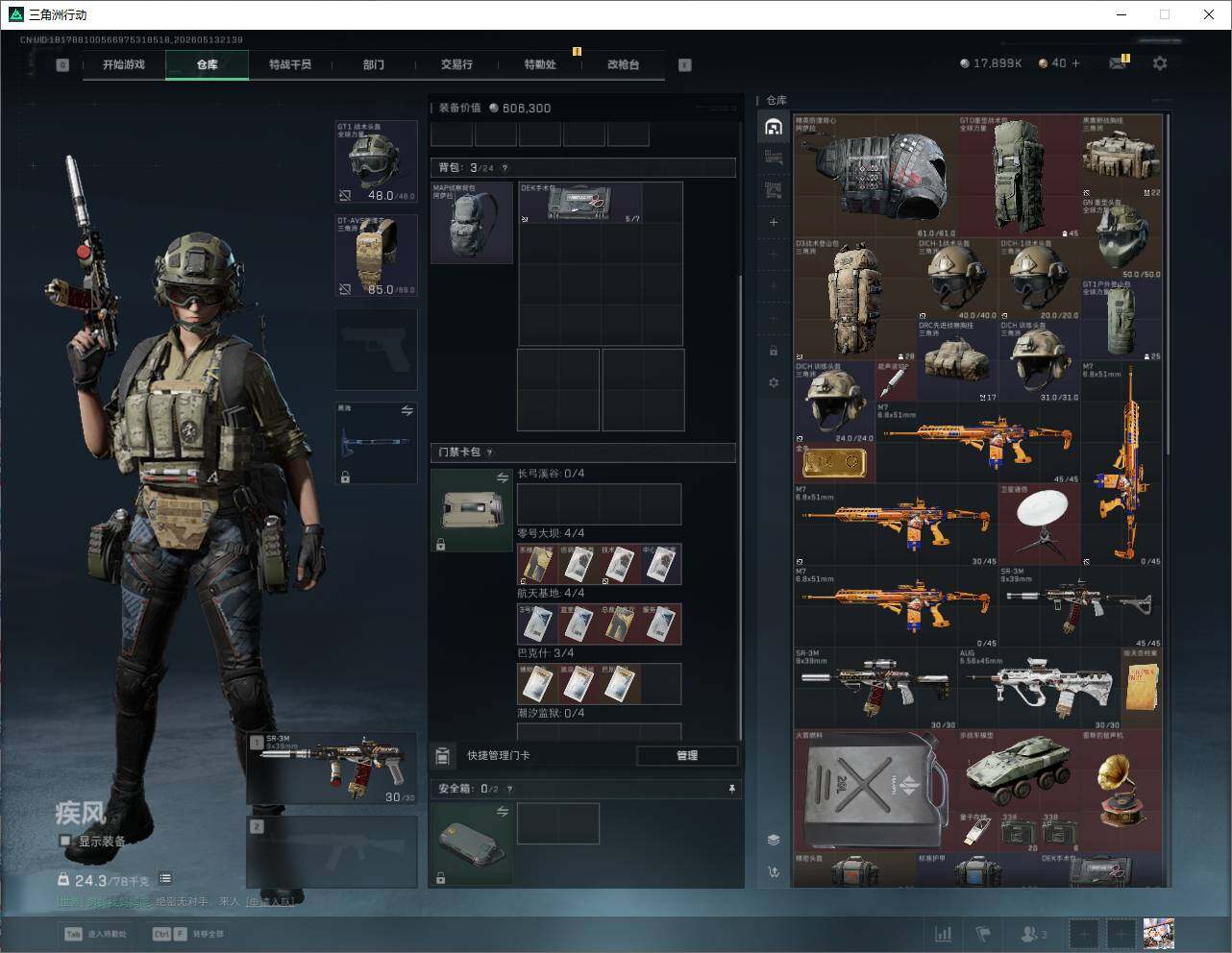Click the 门禁卡包 help question mark
The image size is (1232, 953).
pyautogui.click(x=490, y=452)
